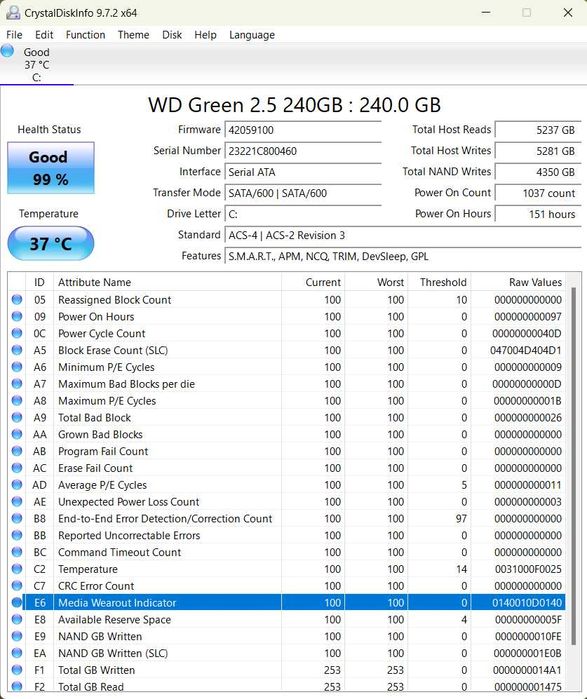Click the status orb for Unexpected Power Loss Count
Viewport: 587px width, 699px height.
[x=17, y=502]
